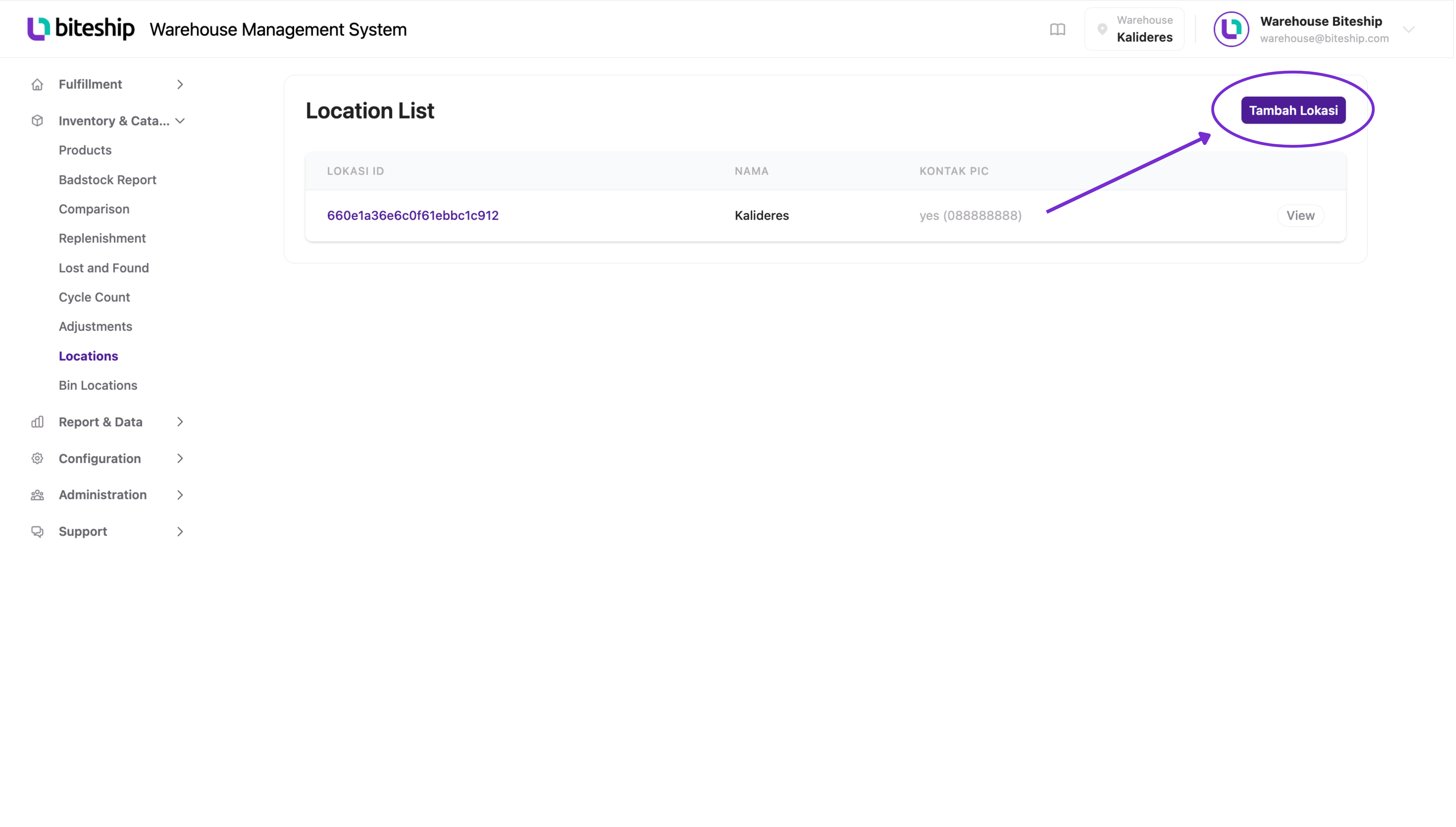Expand the Report & Data chevron
The height and width of the screenshot is (827, 1456).
pos(180,422)
